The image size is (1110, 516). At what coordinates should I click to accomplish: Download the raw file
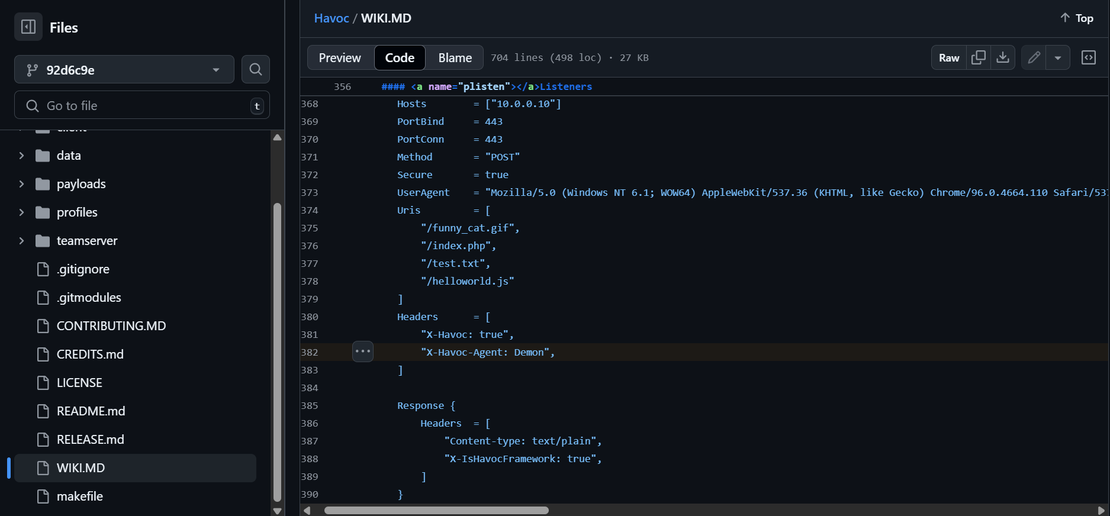click(1003, 58)
